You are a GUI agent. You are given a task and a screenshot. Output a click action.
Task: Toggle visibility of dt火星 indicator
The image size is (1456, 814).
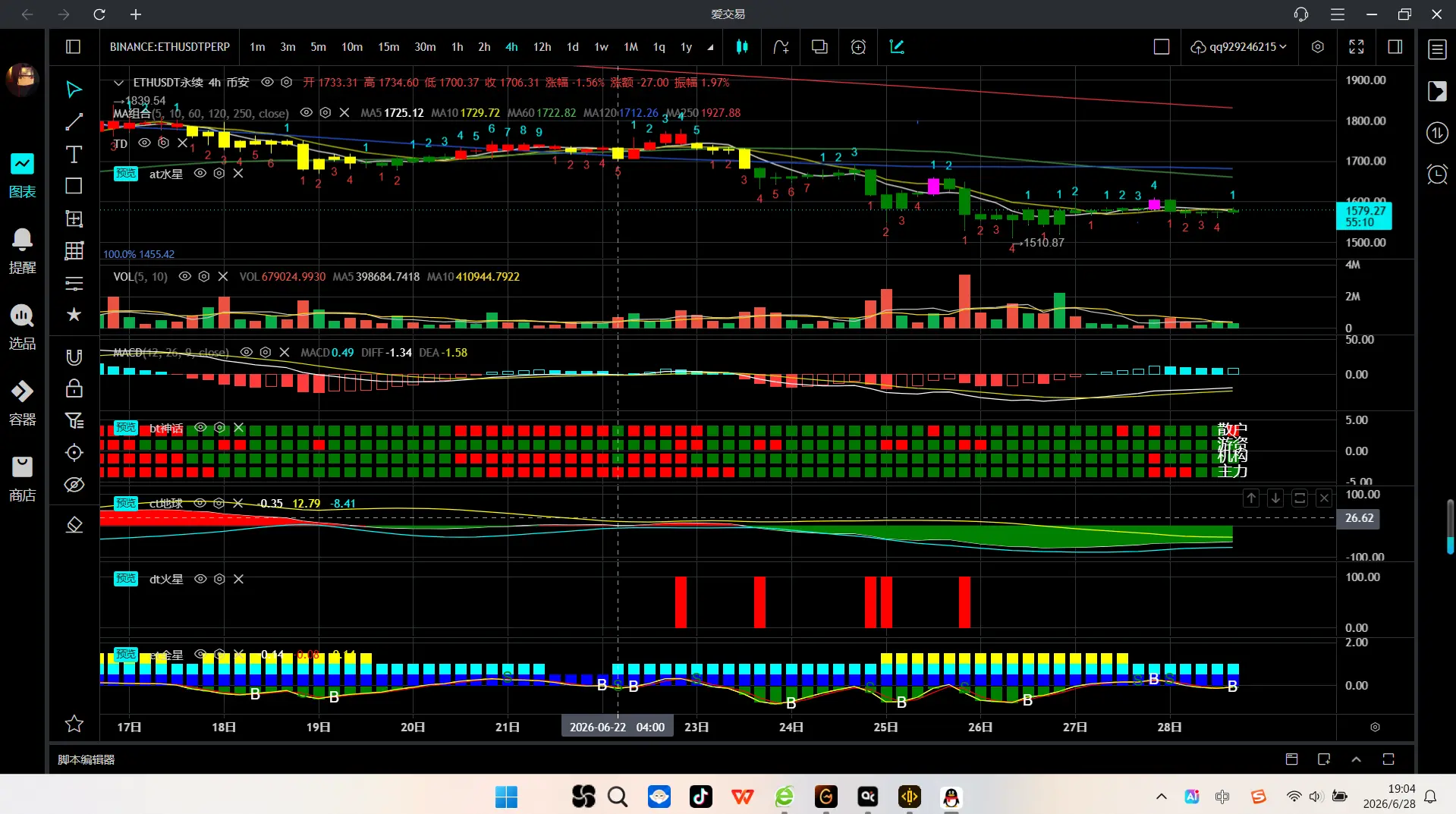(200, 579)
